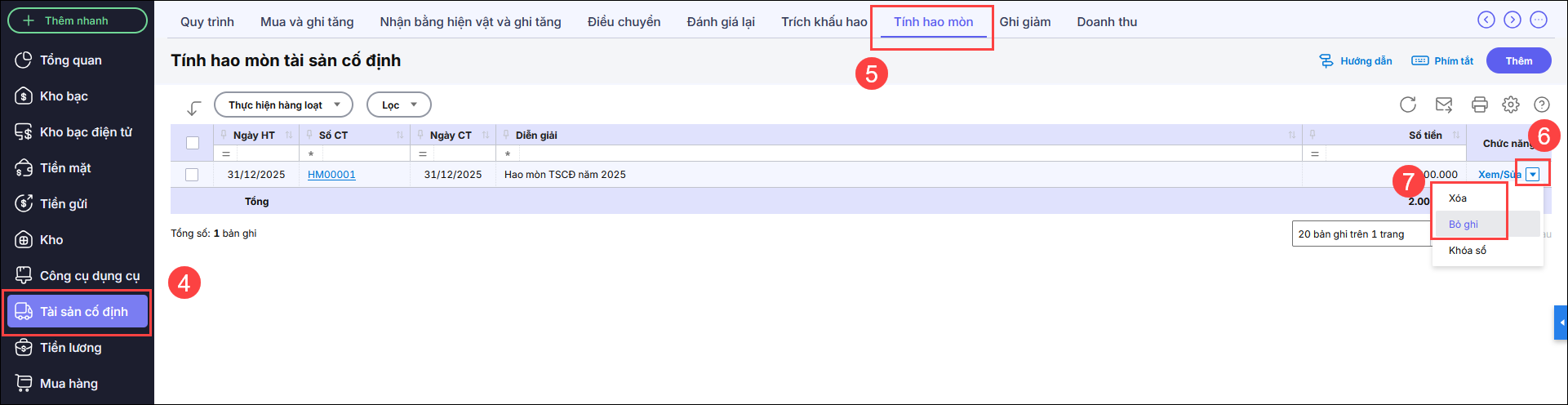Tick the checkbox for row HM00001

[x=192, y=175]
